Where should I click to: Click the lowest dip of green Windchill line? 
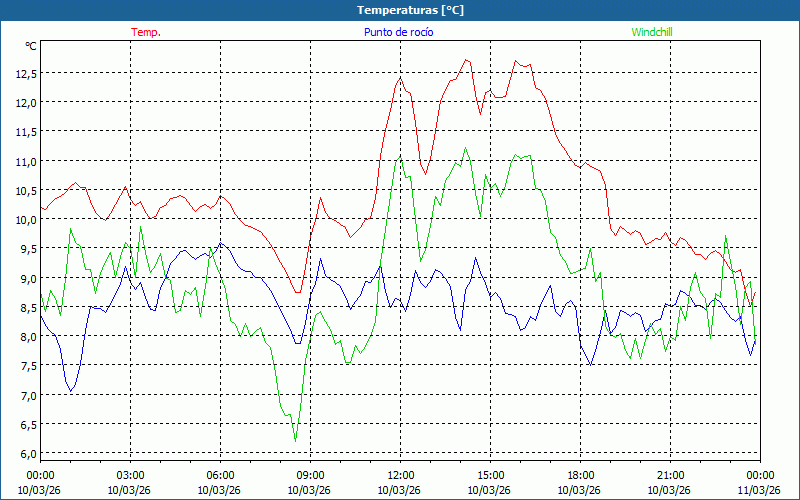[x=295, y=440]
